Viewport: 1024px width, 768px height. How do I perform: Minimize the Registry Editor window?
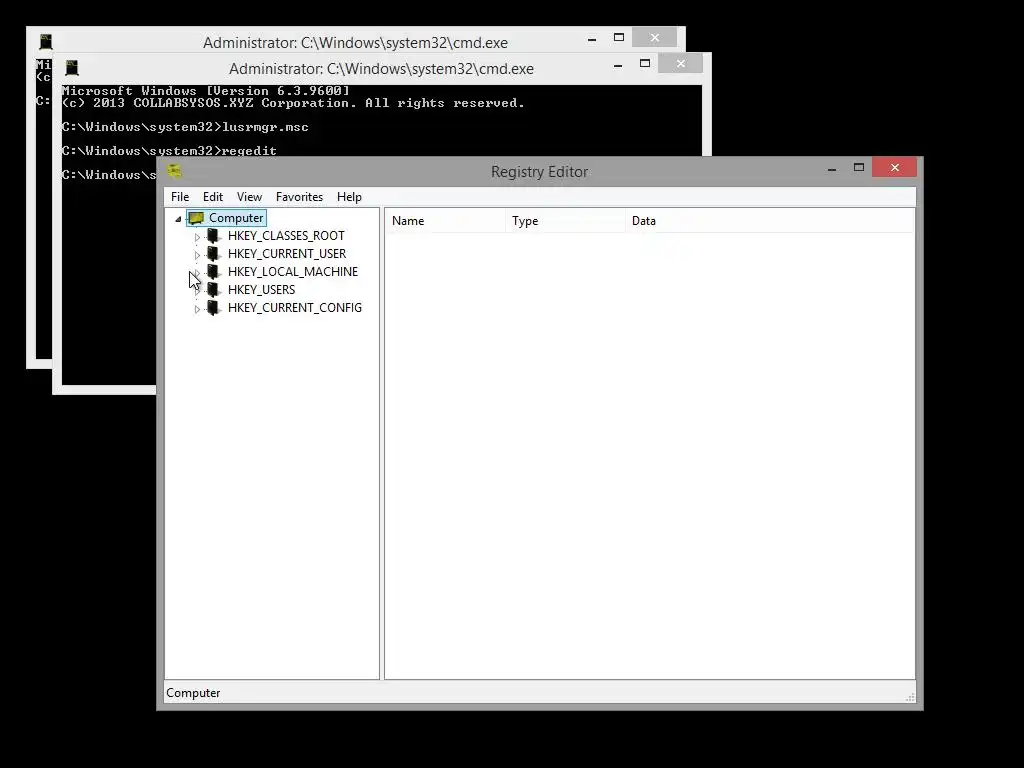pyautogui.click(x=831, y=168)
